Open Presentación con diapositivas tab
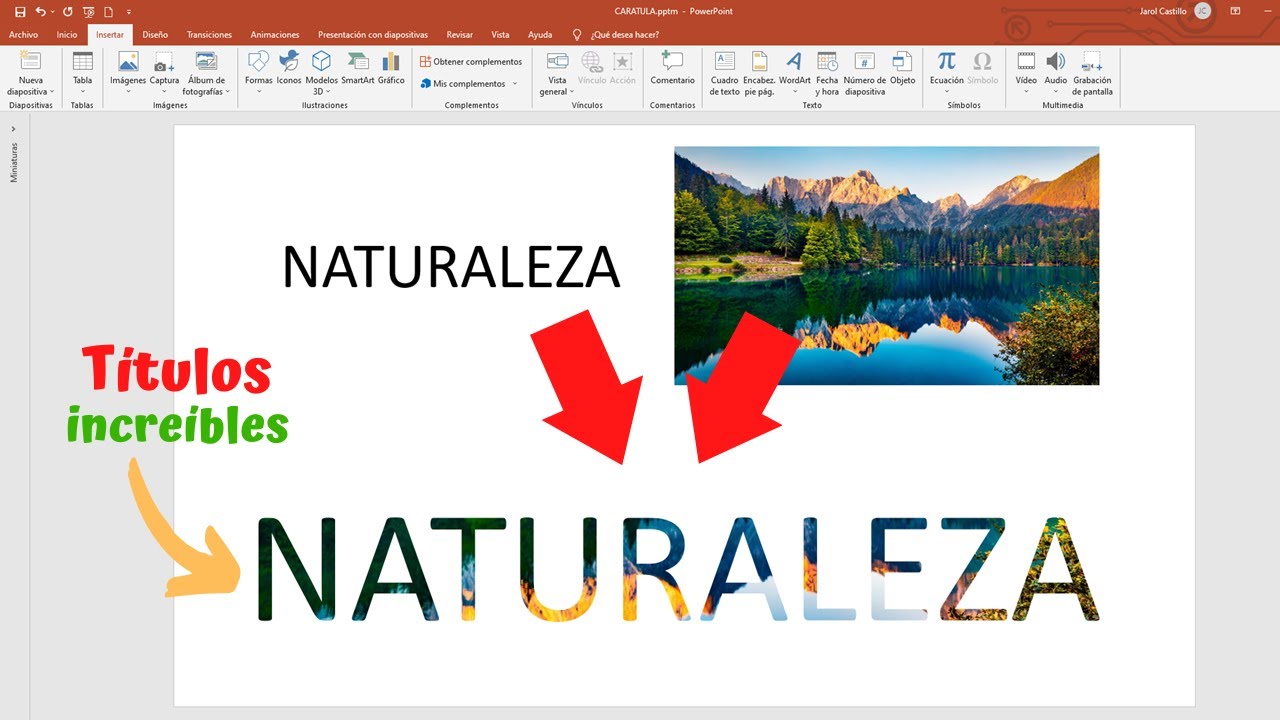The image size is (1280, 720). [x=375, y=35]
